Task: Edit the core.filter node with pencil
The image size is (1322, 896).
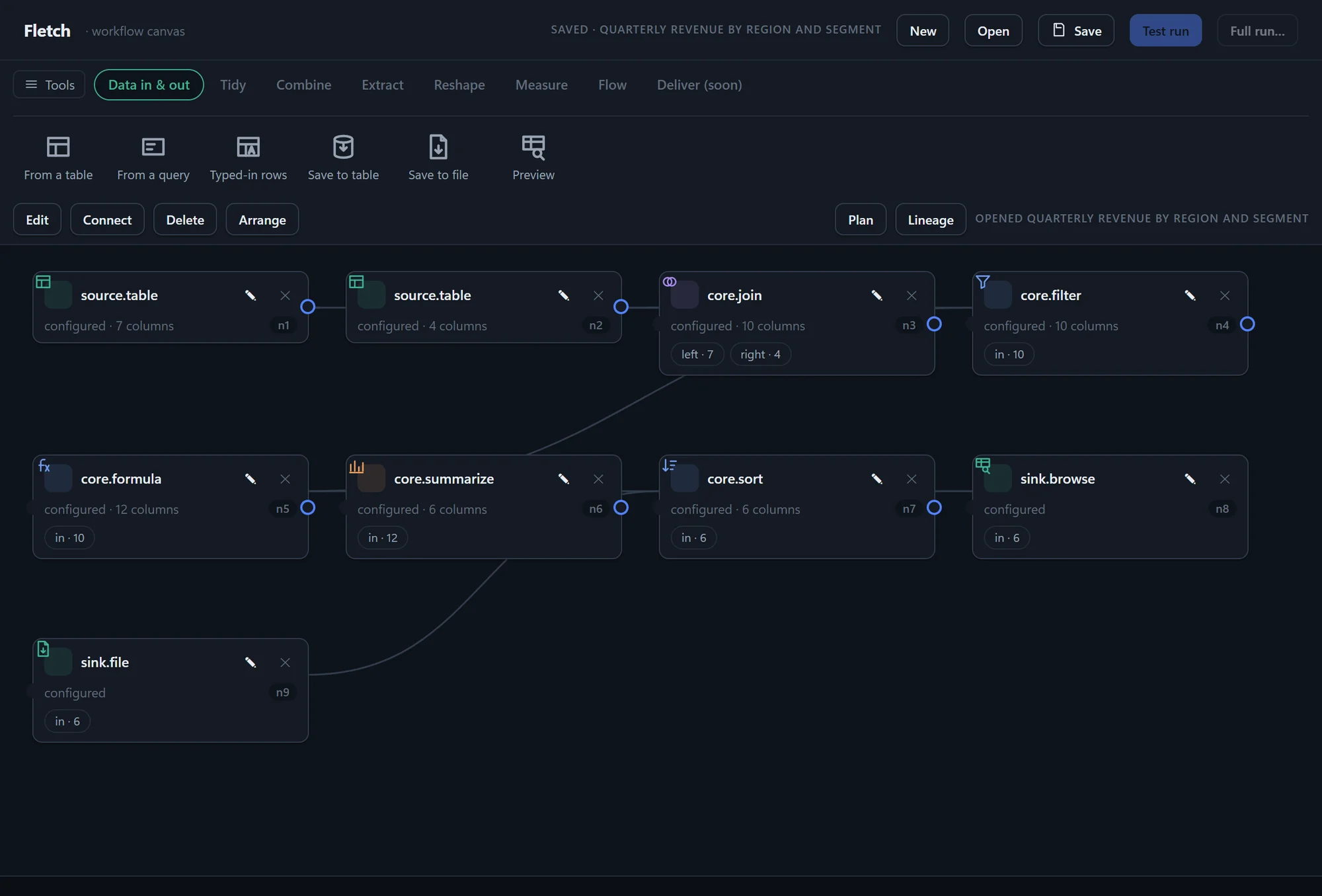Action: 1190,295
